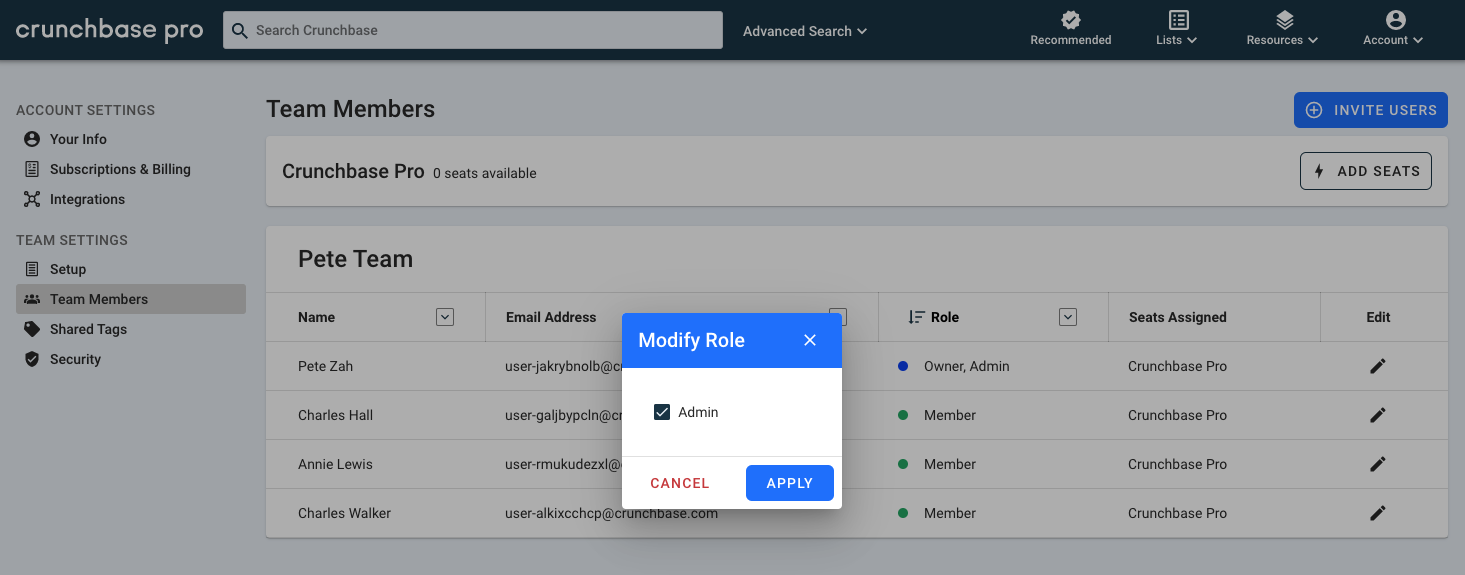Apply the role change
This screenshot has width=1465, height=575.
(790, 483)
